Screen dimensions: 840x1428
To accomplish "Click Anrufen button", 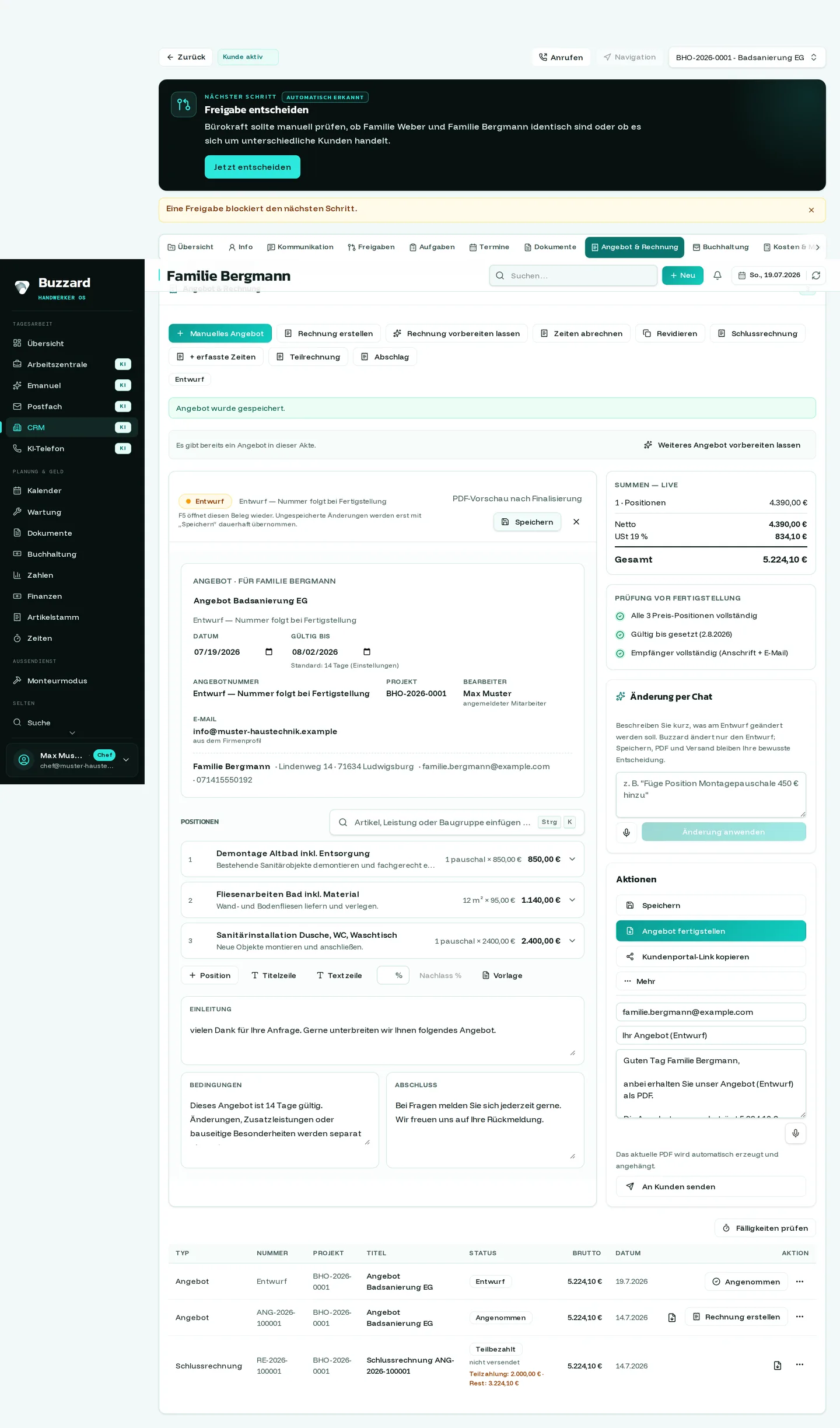I will 561,57.
